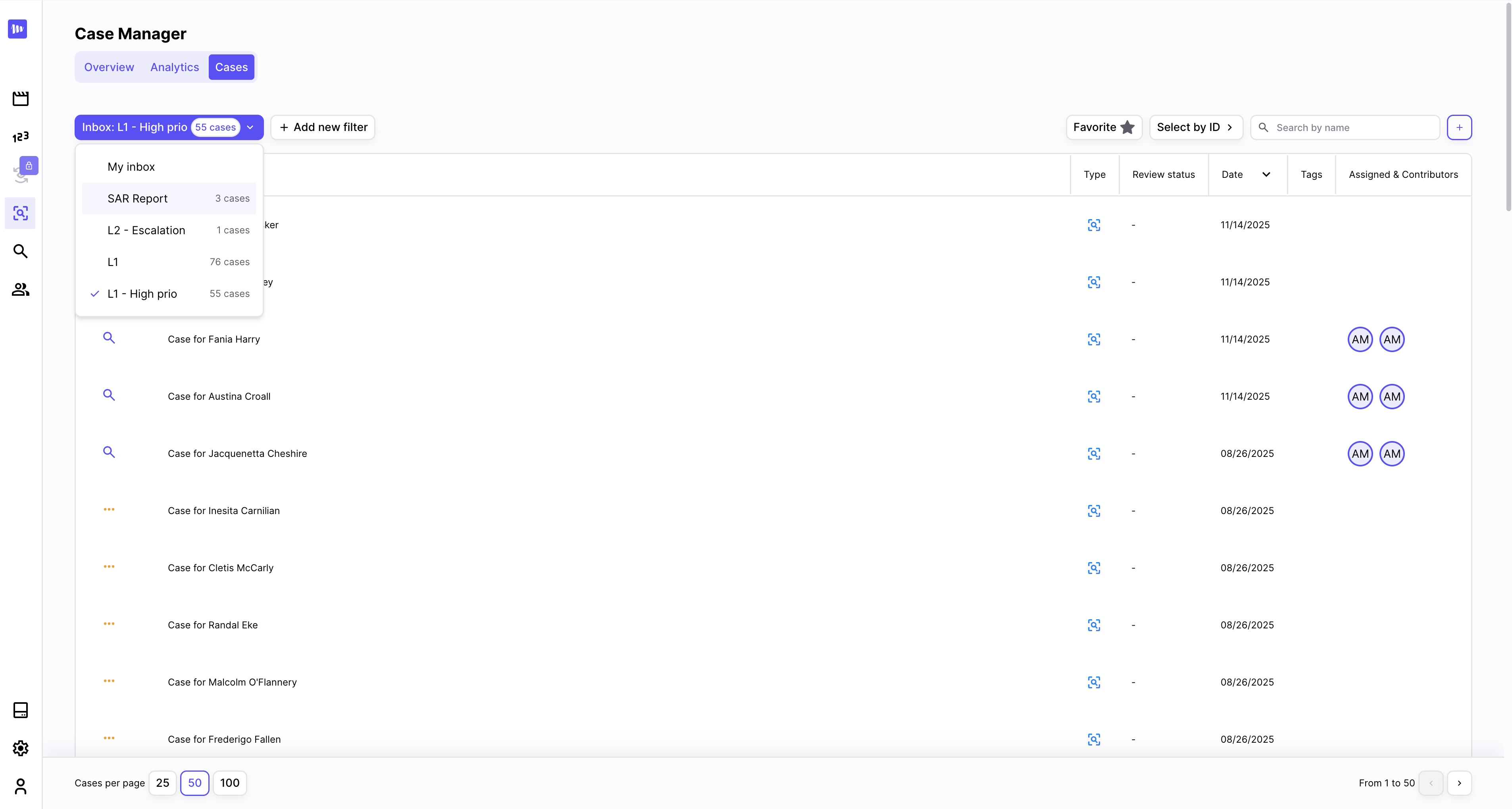Click the Tags column header
1512x809 pixels.
click(x=1311, y=174)
